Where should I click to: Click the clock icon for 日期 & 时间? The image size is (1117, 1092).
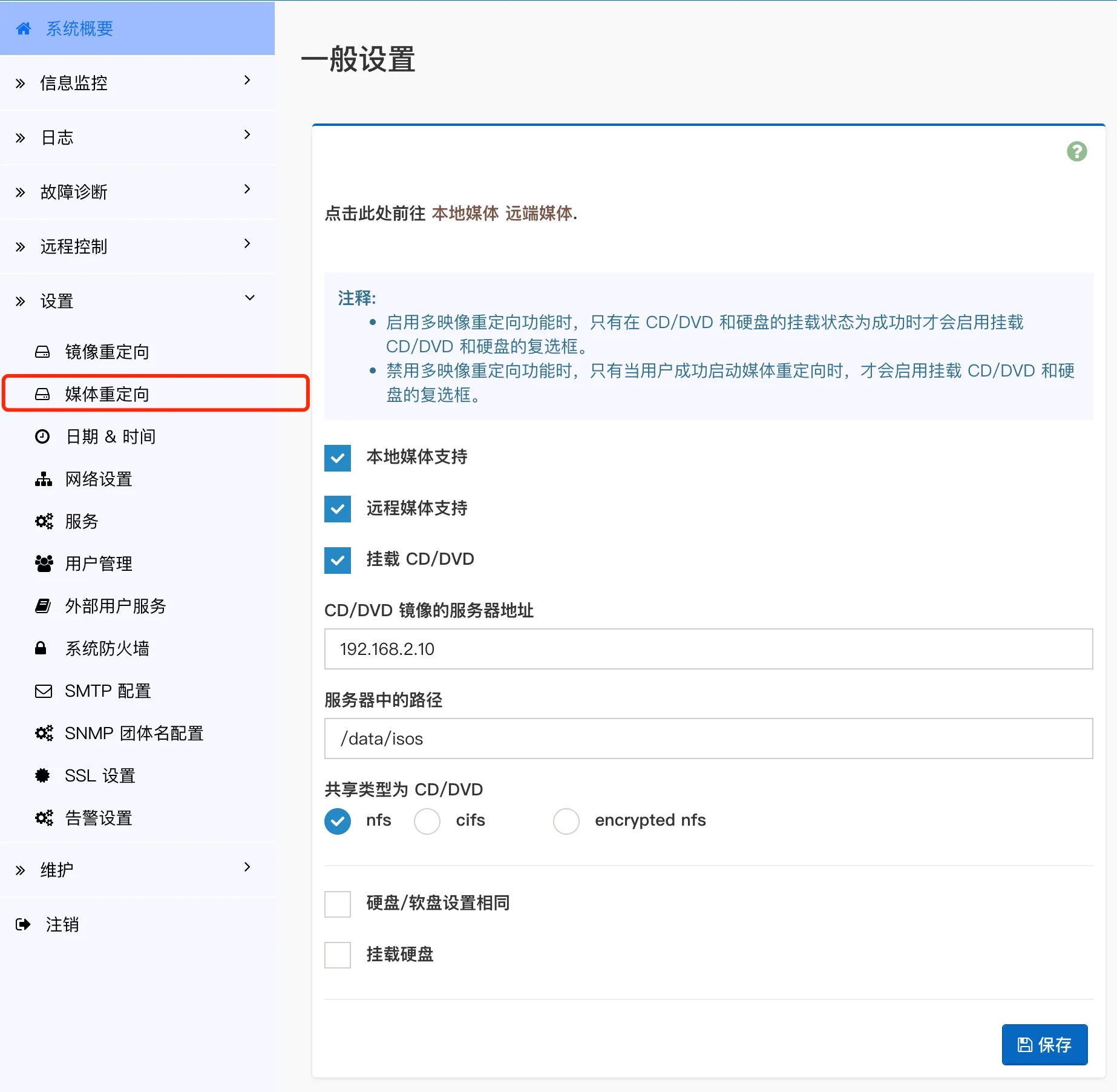tap(42, 436)
